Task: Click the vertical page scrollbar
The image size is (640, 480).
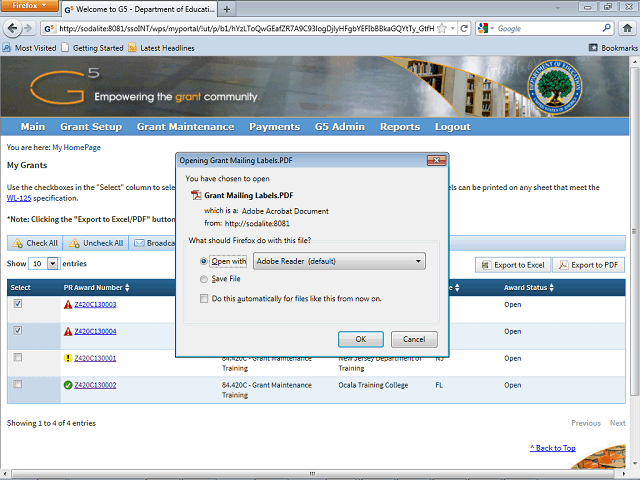Action: [x=634, y=231]
